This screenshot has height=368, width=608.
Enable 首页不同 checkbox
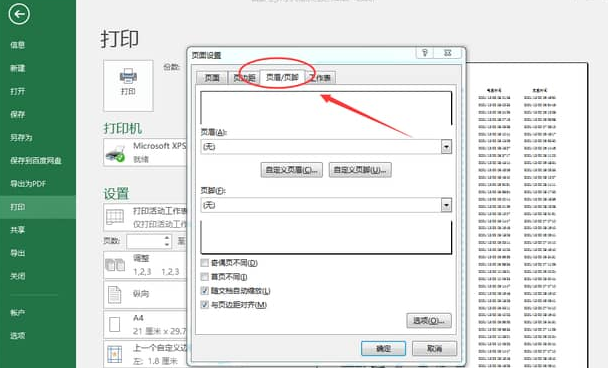click(205, 277)
